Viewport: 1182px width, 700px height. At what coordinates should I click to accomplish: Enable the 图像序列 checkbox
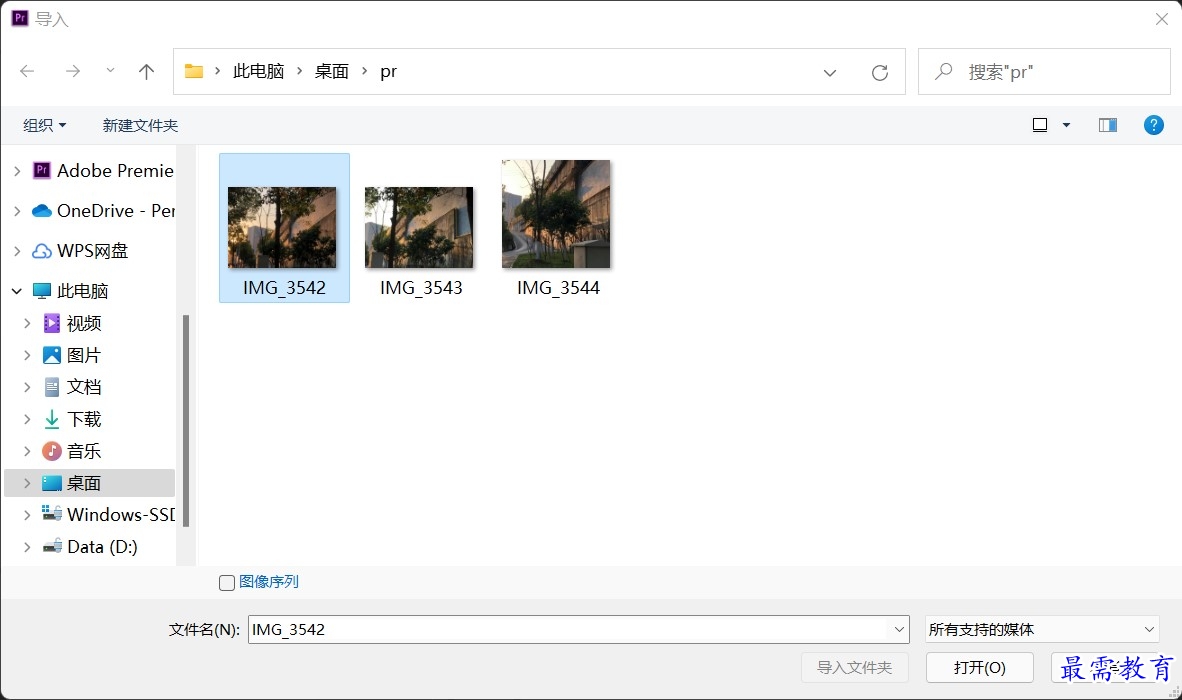[227, 582]
